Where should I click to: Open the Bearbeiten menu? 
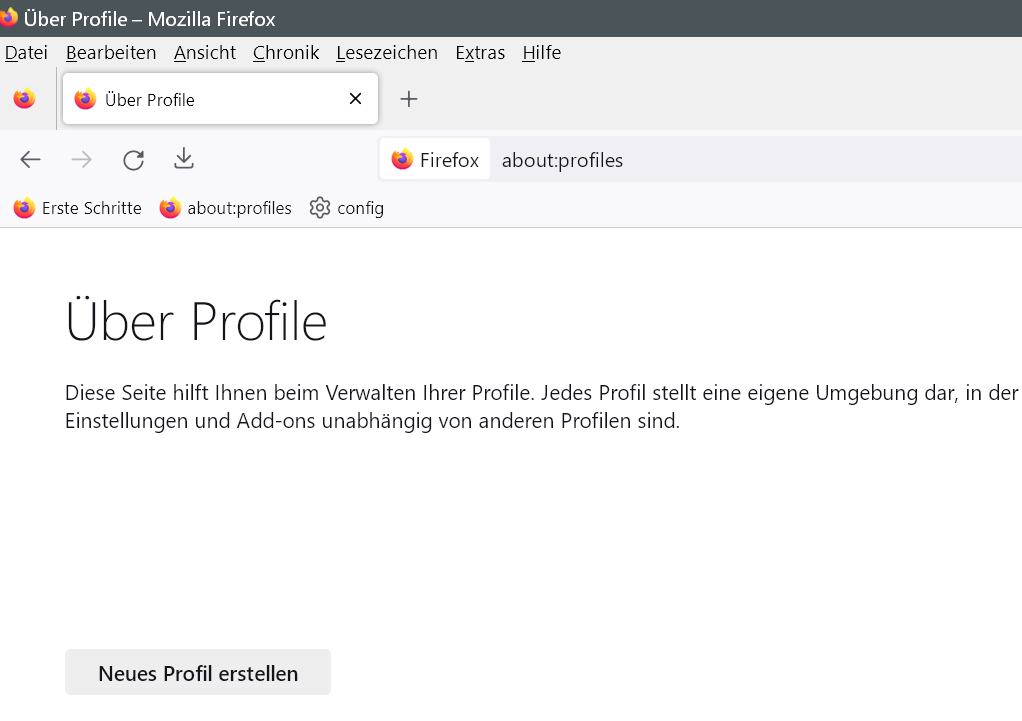pyautogui.click(x=111, y=53)
